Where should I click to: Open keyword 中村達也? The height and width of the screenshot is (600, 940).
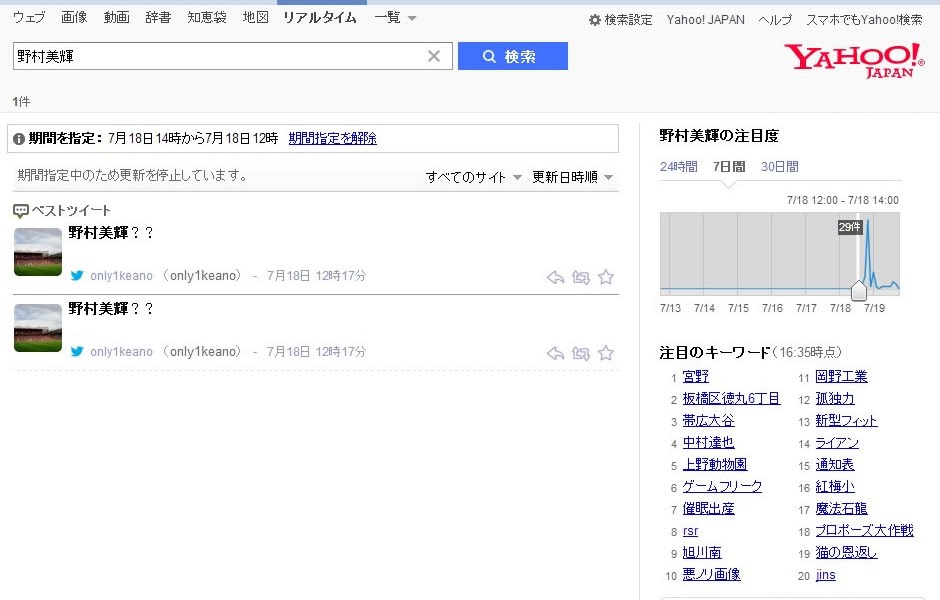(x=709, y=442)
